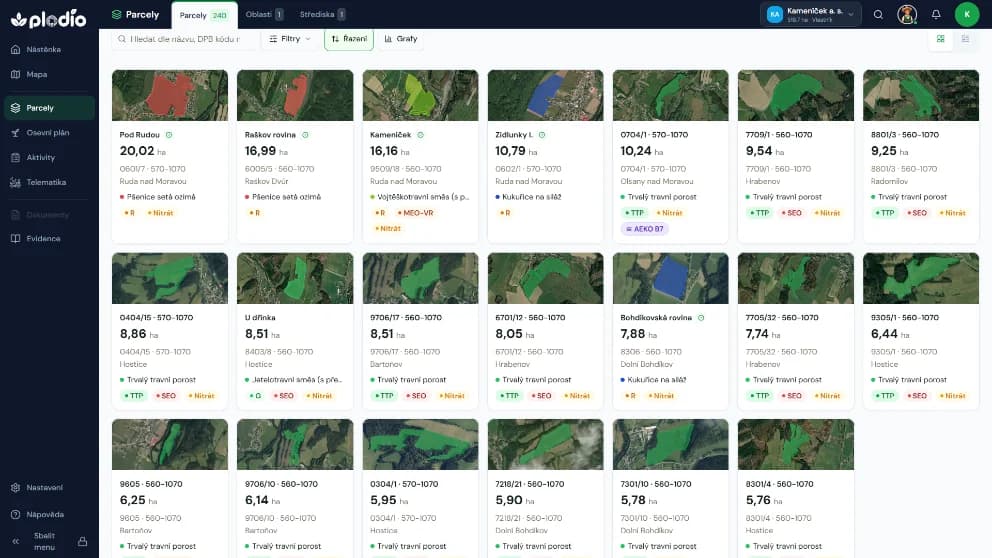Open the green K user avatar
This screenshot has height=558, width=992.
coord(967,15)
